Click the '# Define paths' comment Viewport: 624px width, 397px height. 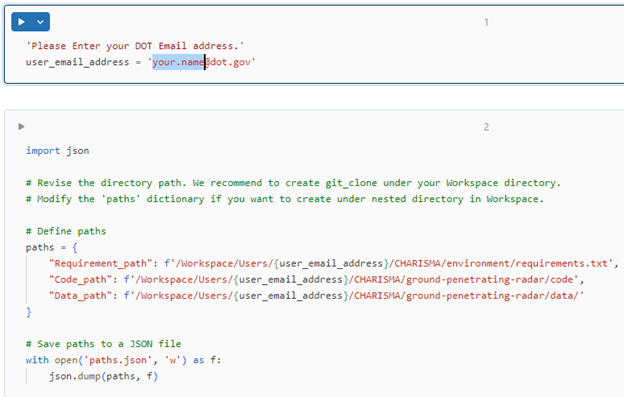[66, 231]
